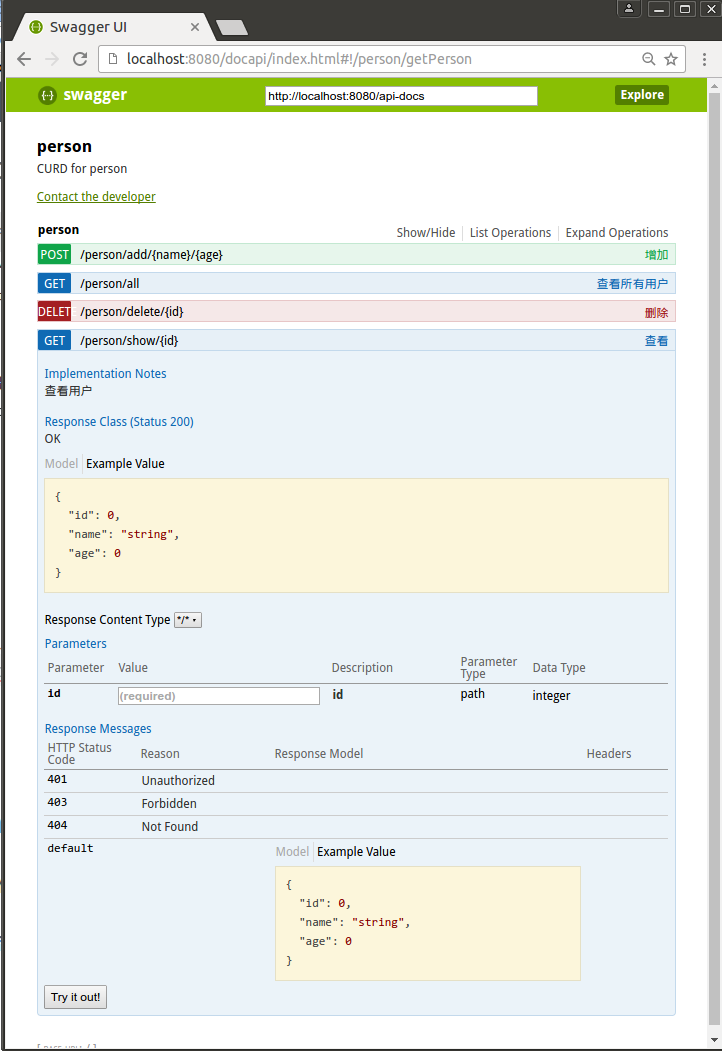722x1051 pixels.
Task: Expand the POST method badge
Action: pyautogui.click(x=54, y=255)
